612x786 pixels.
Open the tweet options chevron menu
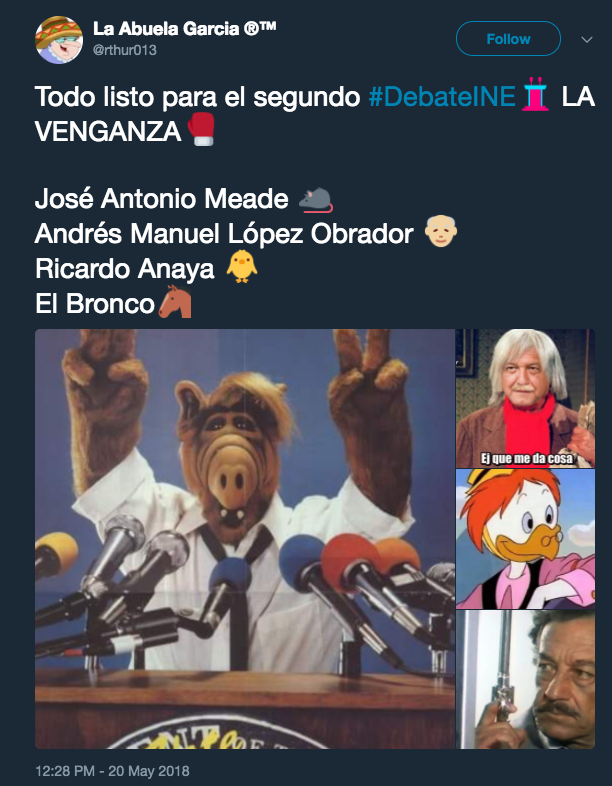point(586,39)
